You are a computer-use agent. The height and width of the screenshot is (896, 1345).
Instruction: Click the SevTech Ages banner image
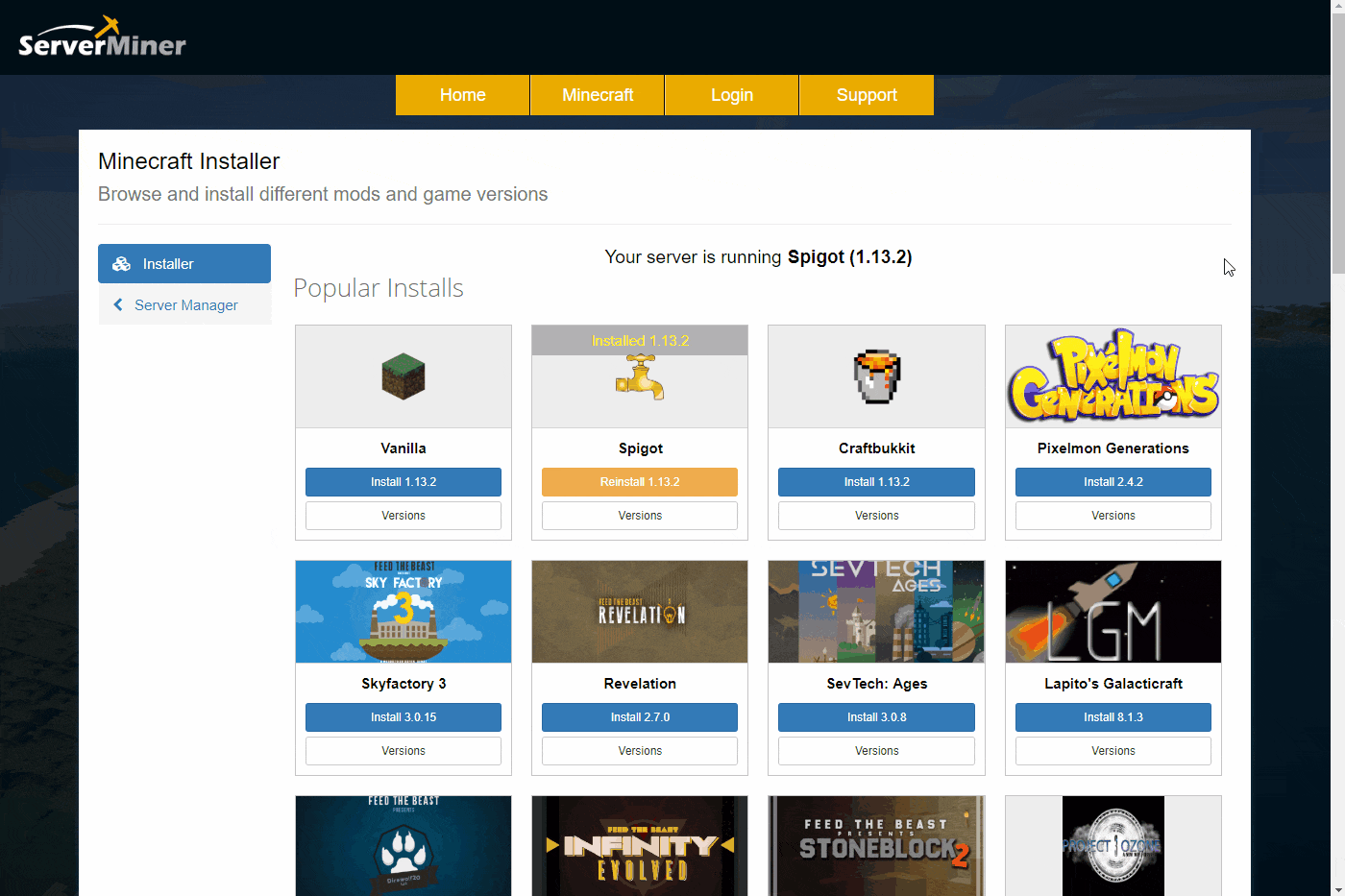pyautogui.click(x=877, y=612)
